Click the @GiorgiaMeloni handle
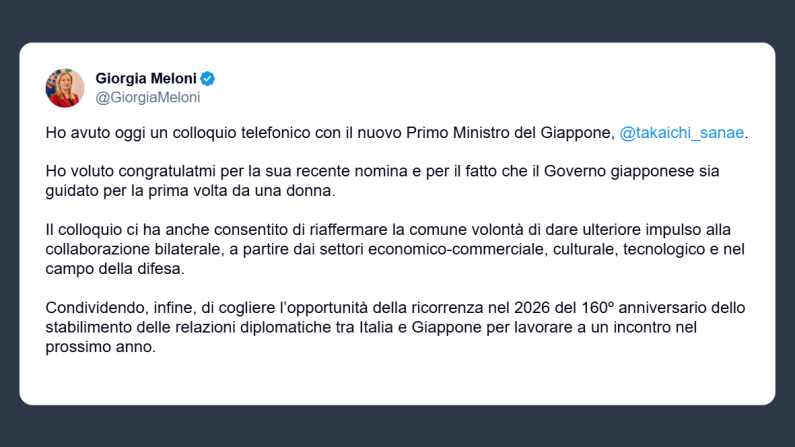795x447 pixels. (147, 97)
